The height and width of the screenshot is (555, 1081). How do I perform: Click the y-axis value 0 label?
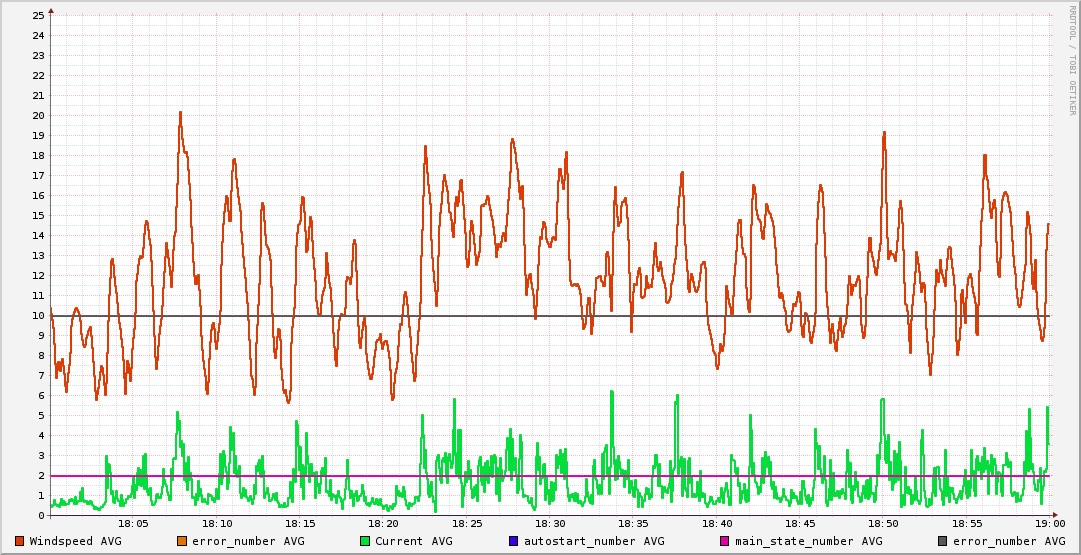tap(41, 516)
